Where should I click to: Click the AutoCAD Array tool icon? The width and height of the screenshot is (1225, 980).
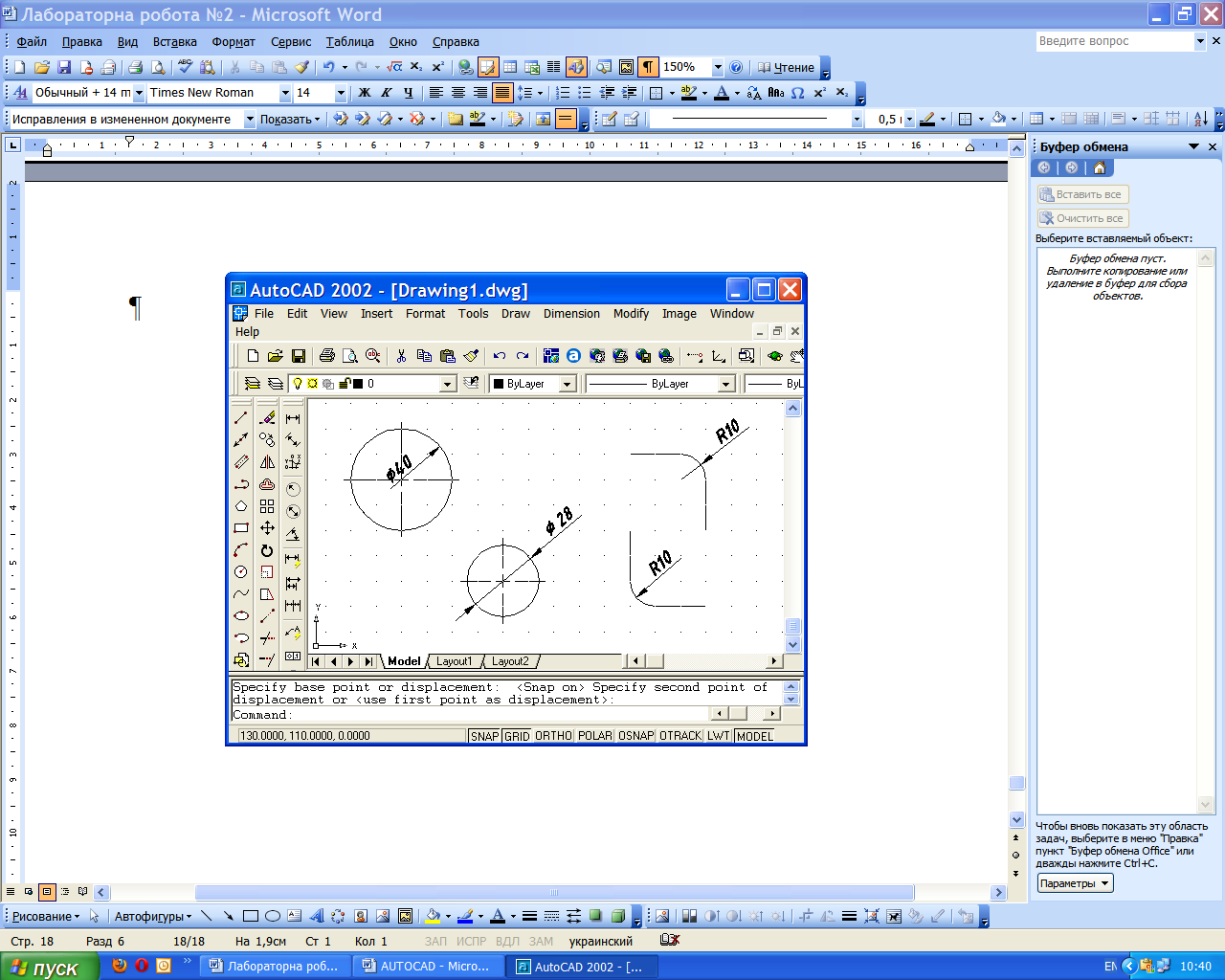click(267, 506)
